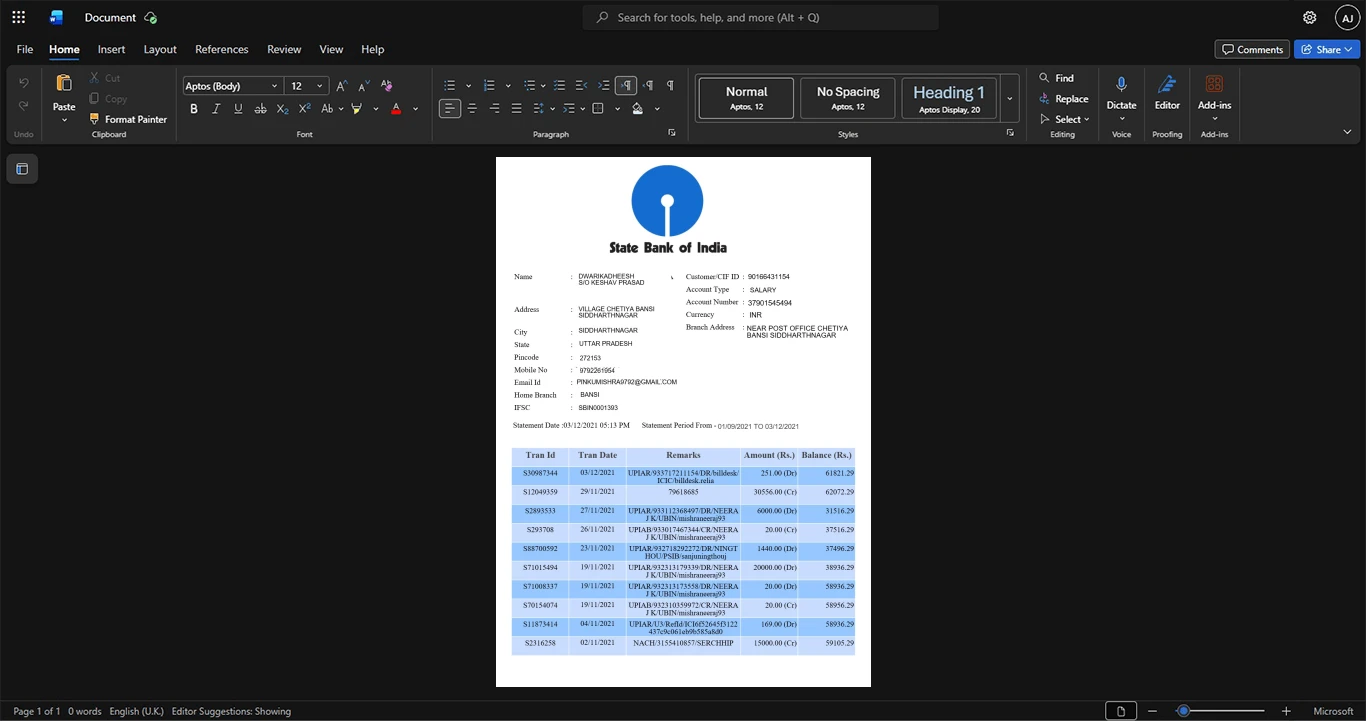This screenshot has width=1366, height=721.
Task: Expand numbered list style dropdown
Action: (x=508, y=86)
